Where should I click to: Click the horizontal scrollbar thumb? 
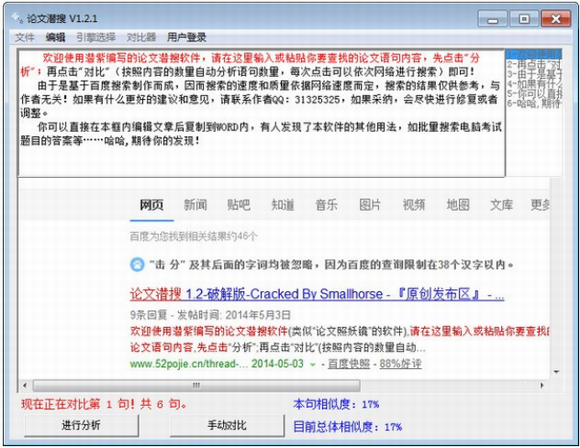pos(196,385)
